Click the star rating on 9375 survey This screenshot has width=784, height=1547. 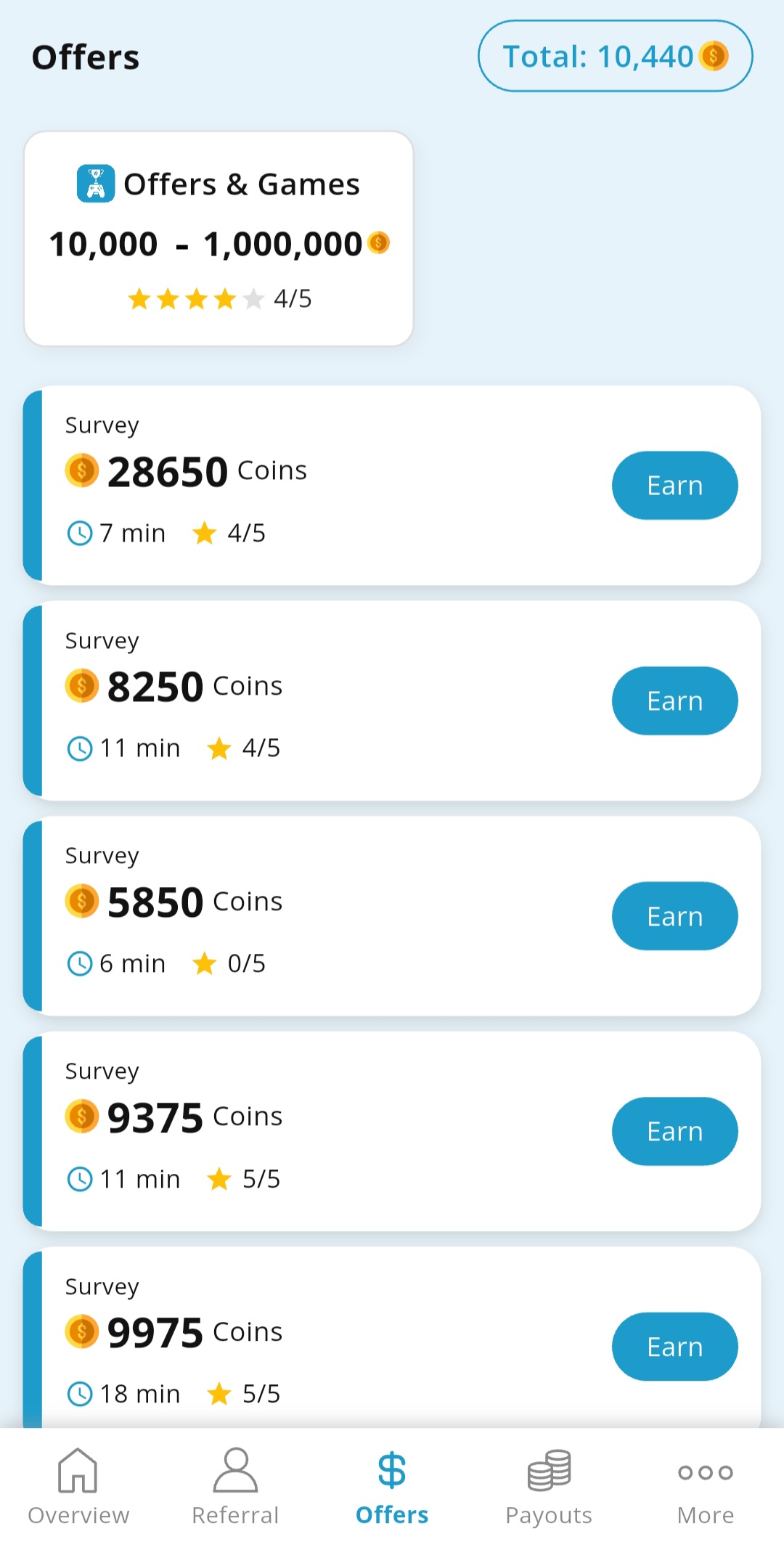(x=219, y=1179)
